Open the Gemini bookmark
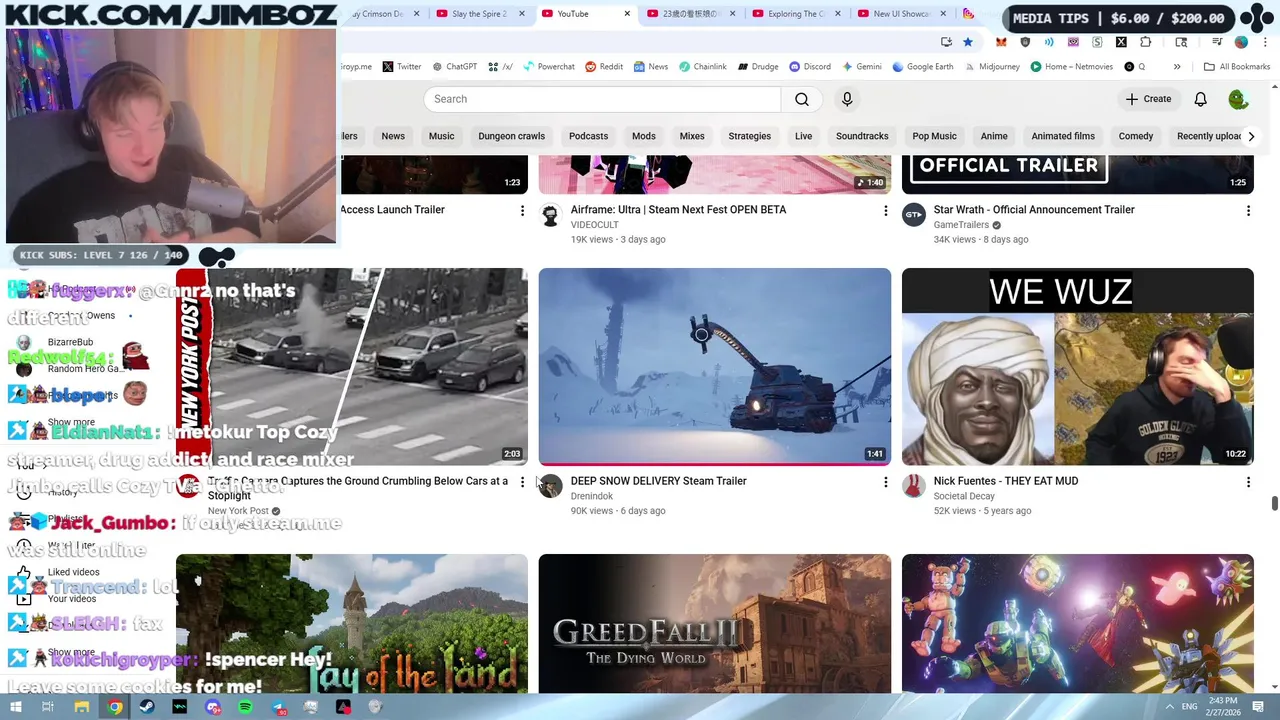 click(x=861, y=67)
